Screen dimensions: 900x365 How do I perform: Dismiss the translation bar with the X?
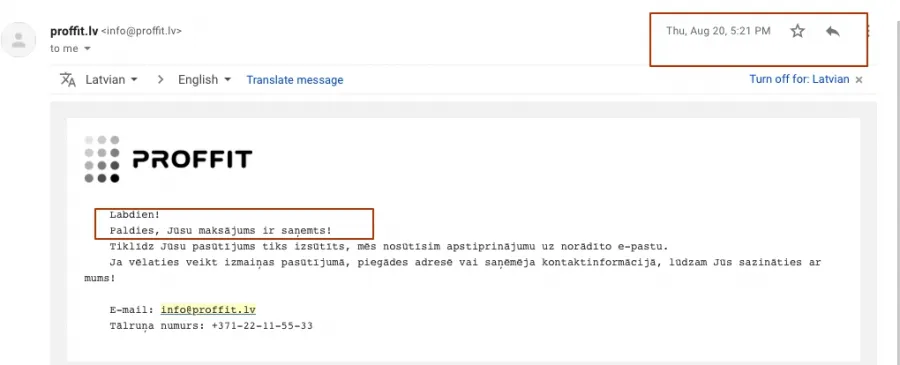point(859,80)
